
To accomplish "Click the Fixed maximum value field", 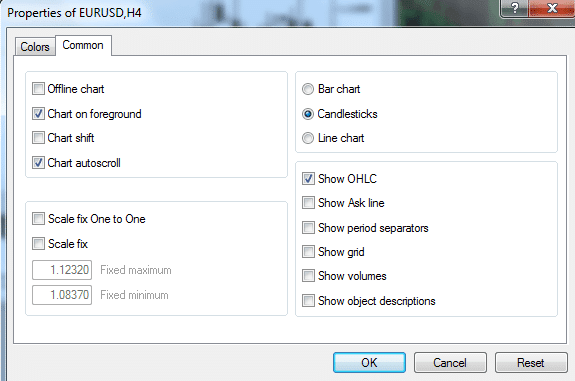I will click(62, 270).
